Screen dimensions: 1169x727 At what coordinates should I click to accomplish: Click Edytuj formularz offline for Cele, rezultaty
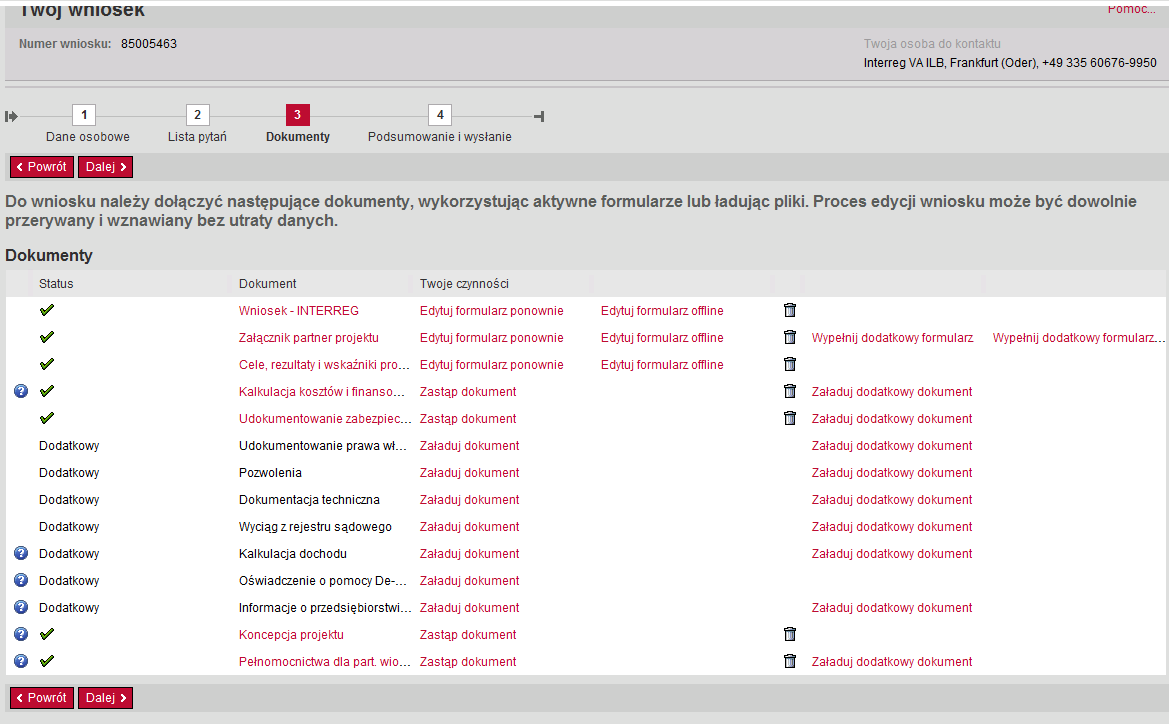pos(662,365)
